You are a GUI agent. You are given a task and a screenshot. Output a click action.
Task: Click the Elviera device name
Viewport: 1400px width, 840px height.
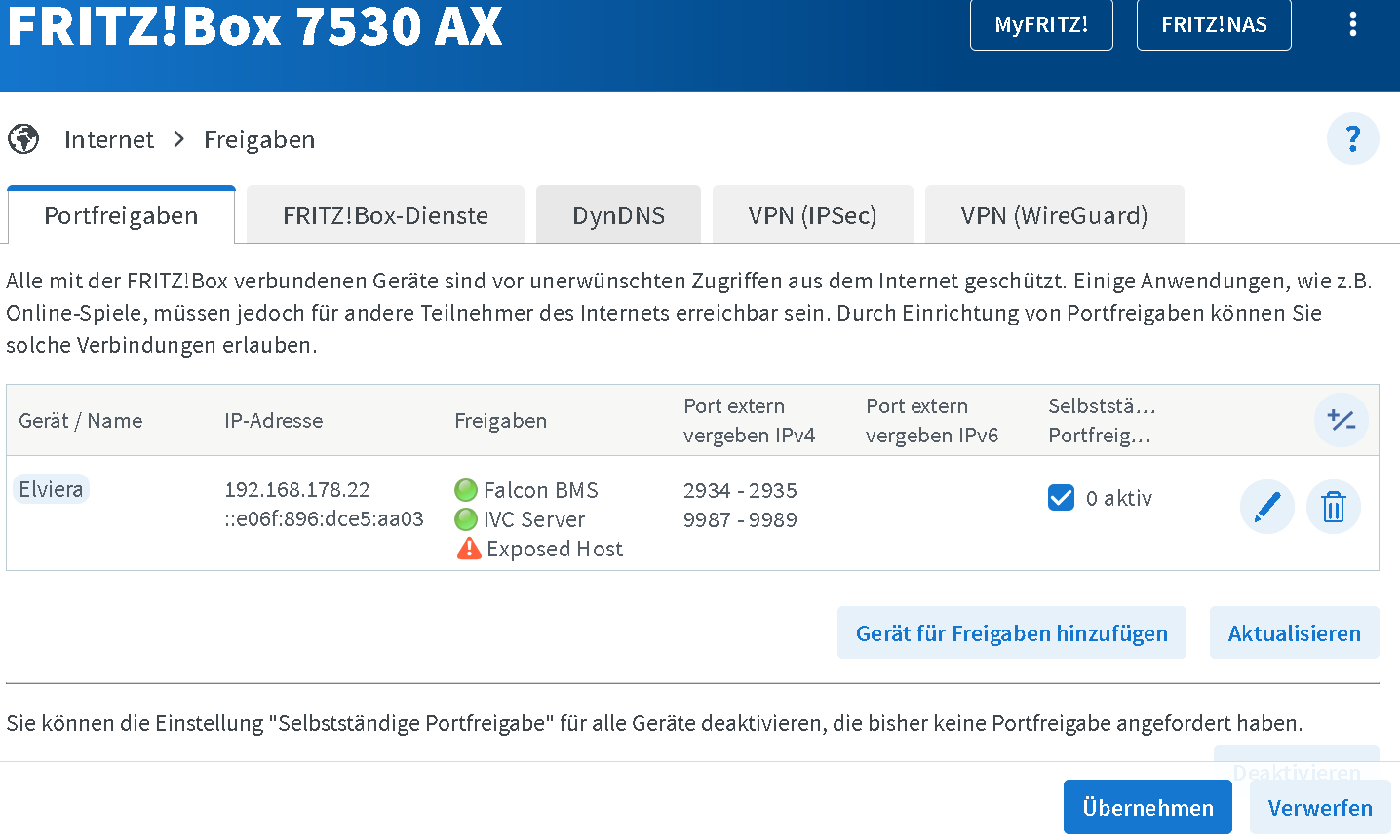pyautogui.click(x=51, y=489)
